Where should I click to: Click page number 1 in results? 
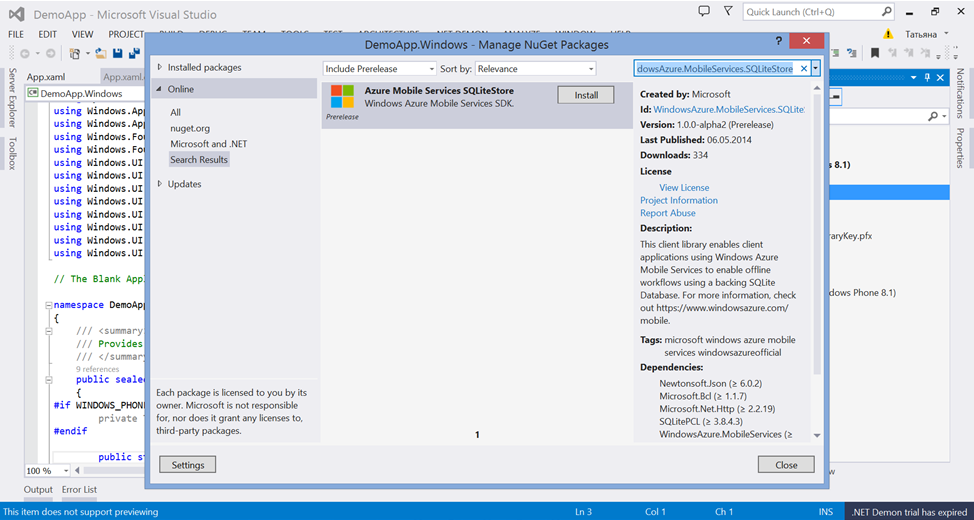click(x=477, y=435)
